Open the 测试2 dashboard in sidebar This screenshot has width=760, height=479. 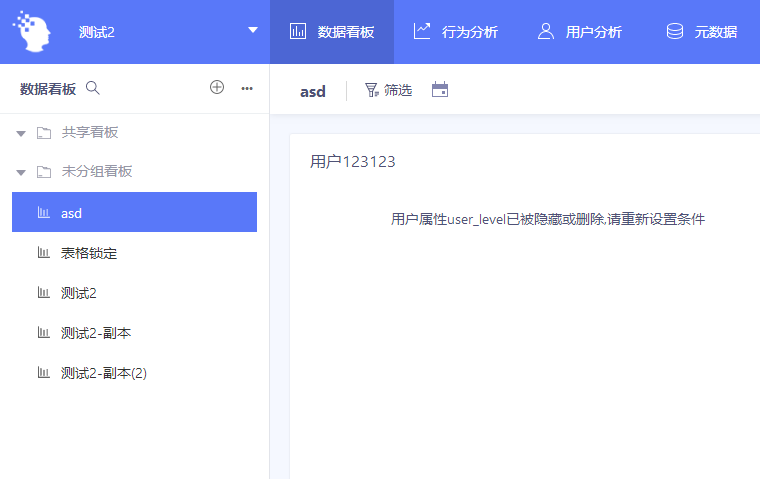pyautogui.click(x=78, y=293)
